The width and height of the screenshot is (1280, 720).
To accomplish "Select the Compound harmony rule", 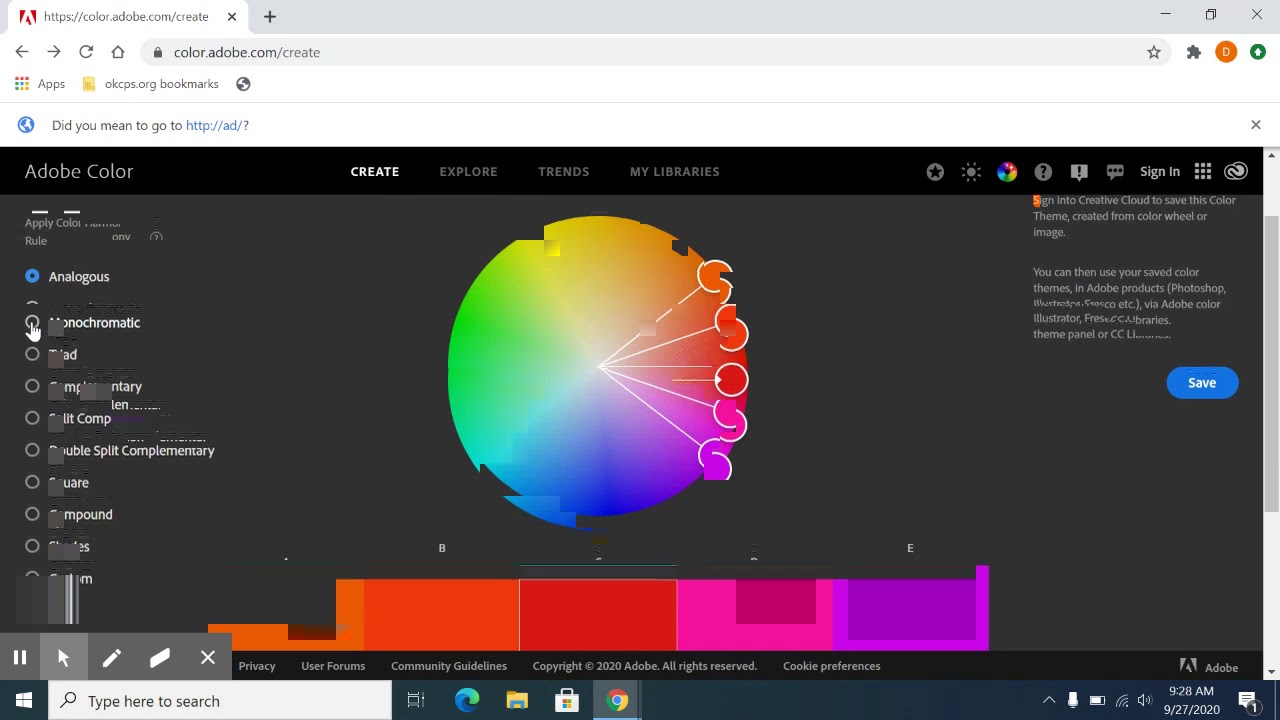I will 32,514.
